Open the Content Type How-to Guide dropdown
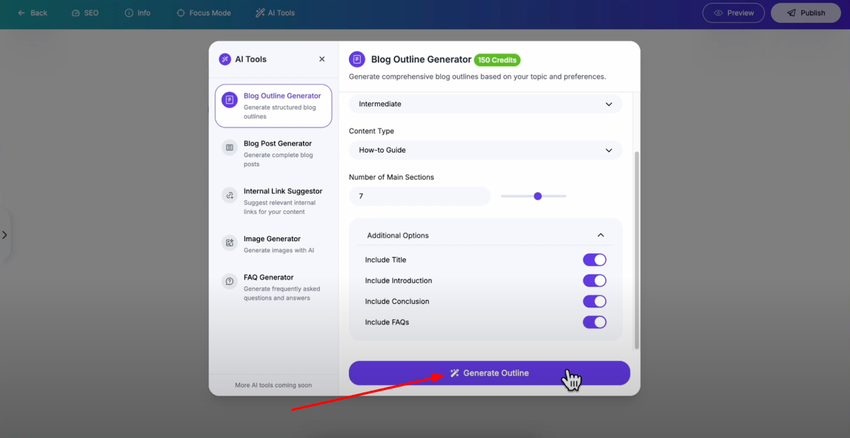The height and width of the screenshot is (438, 850). click(485, 150)
